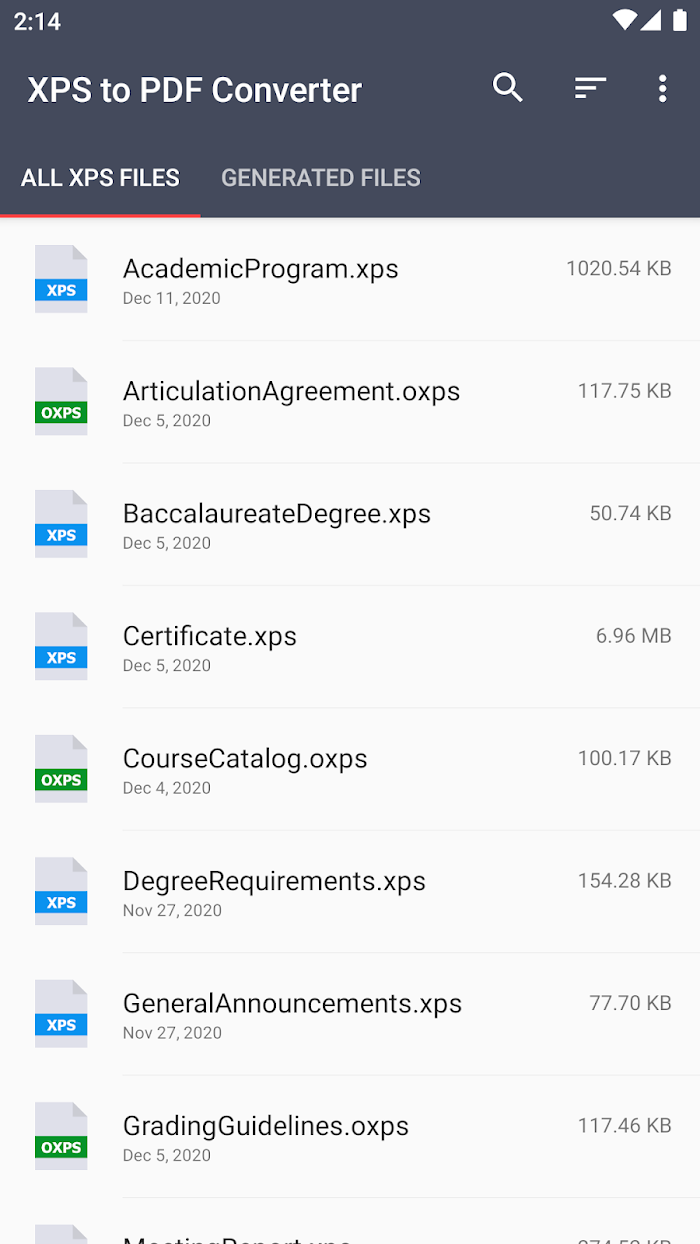The image size is (700, 1244).
Task: Select the All XPS Files tab
Action: coord(100,178)
